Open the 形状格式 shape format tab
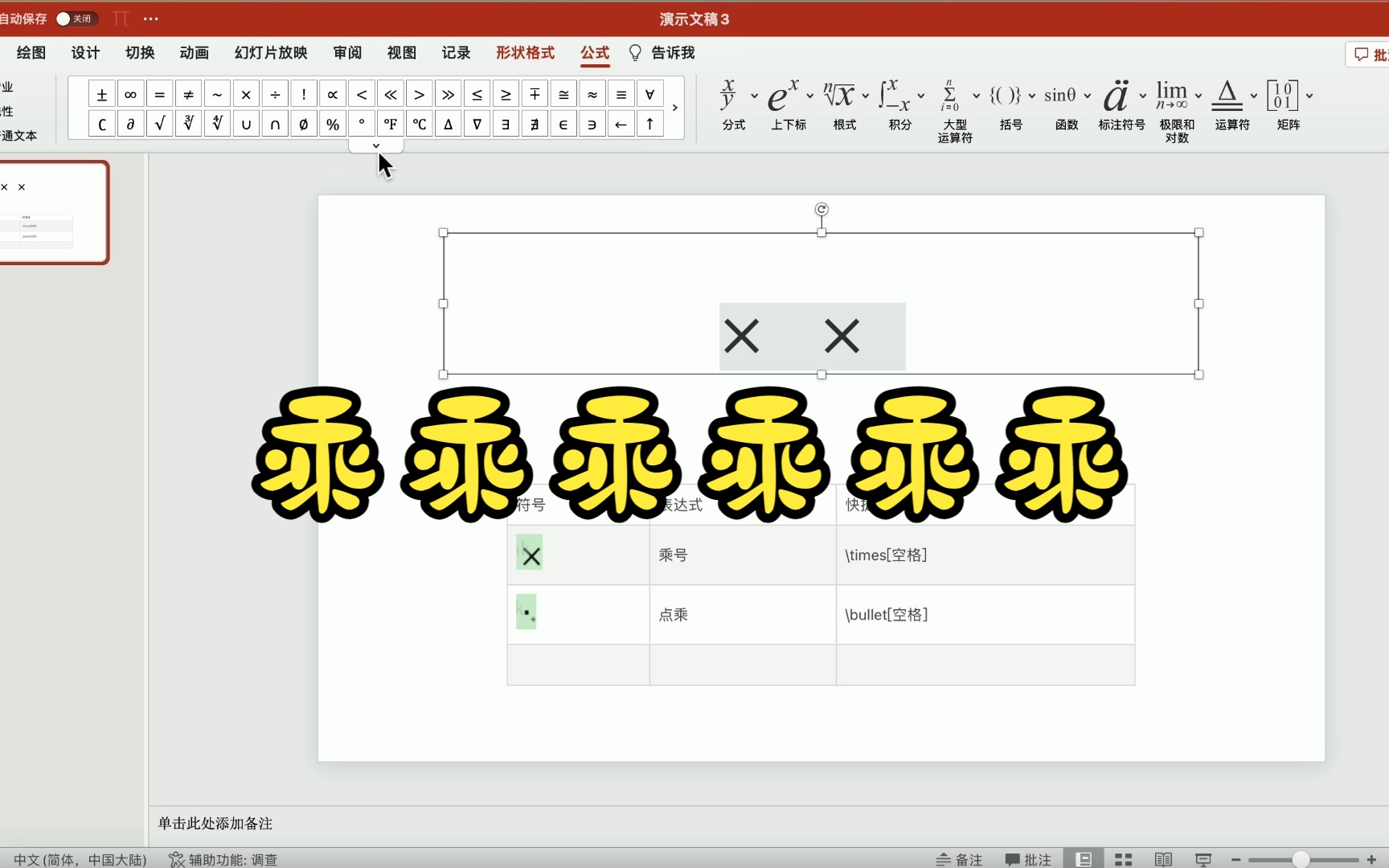This screenshot has height=868, width=1389. [526, 53]
